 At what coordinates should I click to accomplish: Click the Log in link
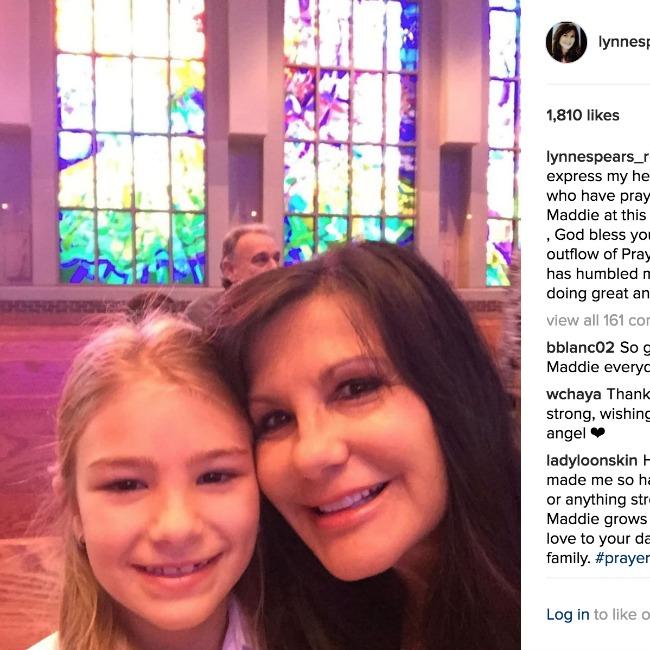568,614
